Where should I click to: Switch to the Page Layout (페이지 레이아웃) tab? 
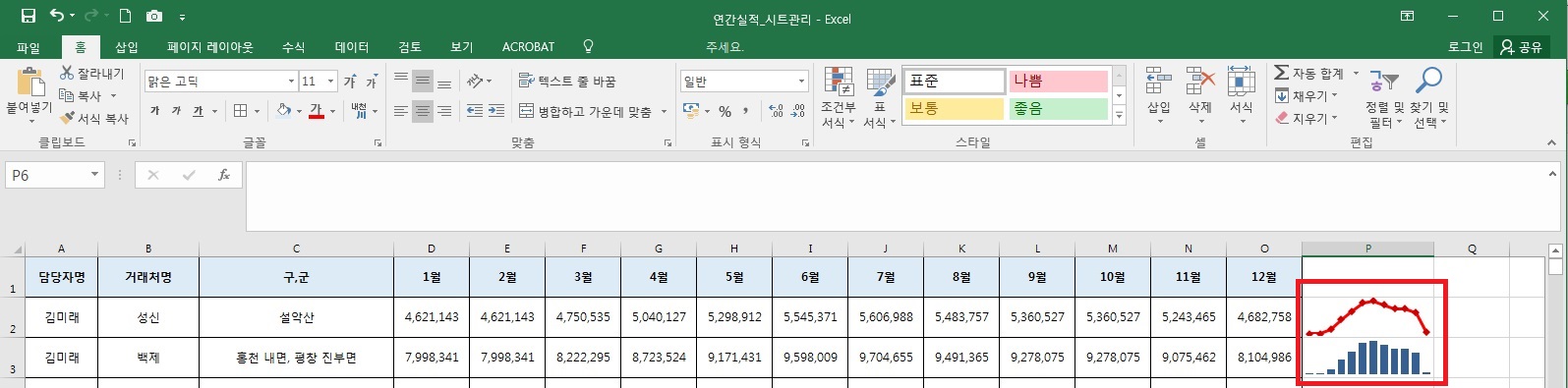(209, 47)
